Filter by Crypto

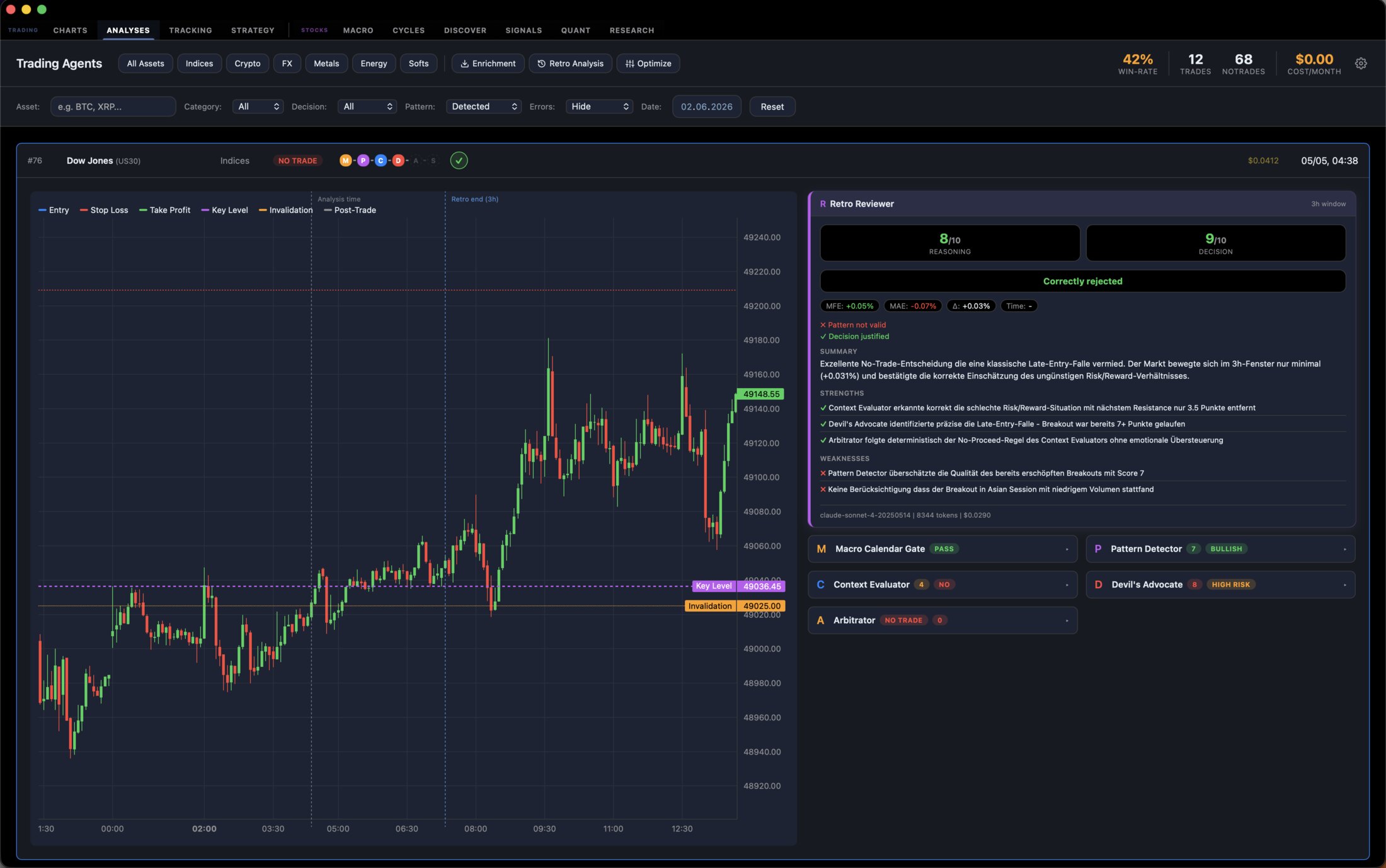click(247, 64)
